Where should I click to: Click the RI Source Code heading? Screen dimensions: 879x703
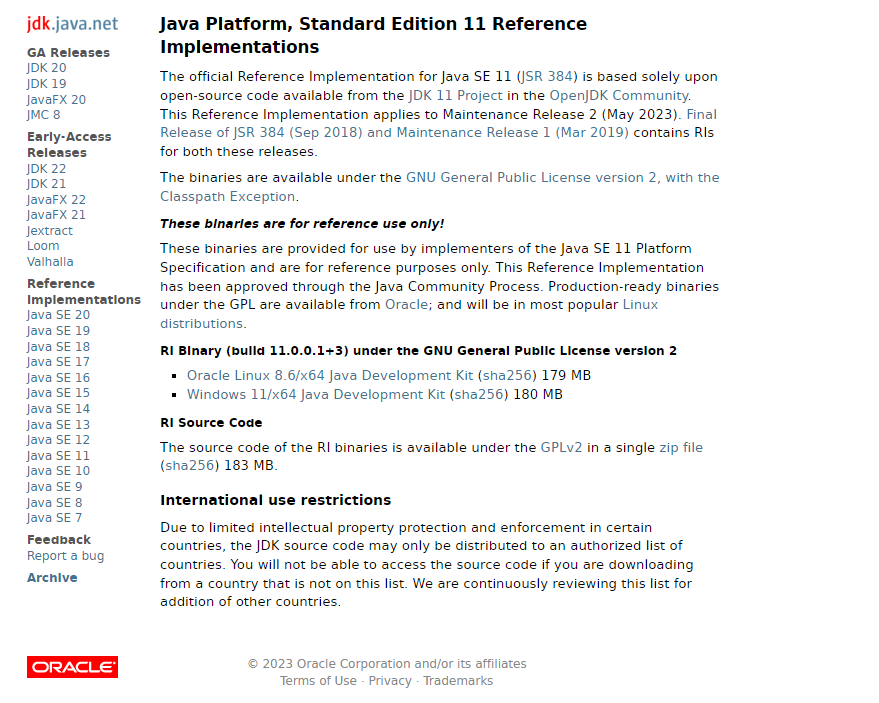click(x=211, y=423)
